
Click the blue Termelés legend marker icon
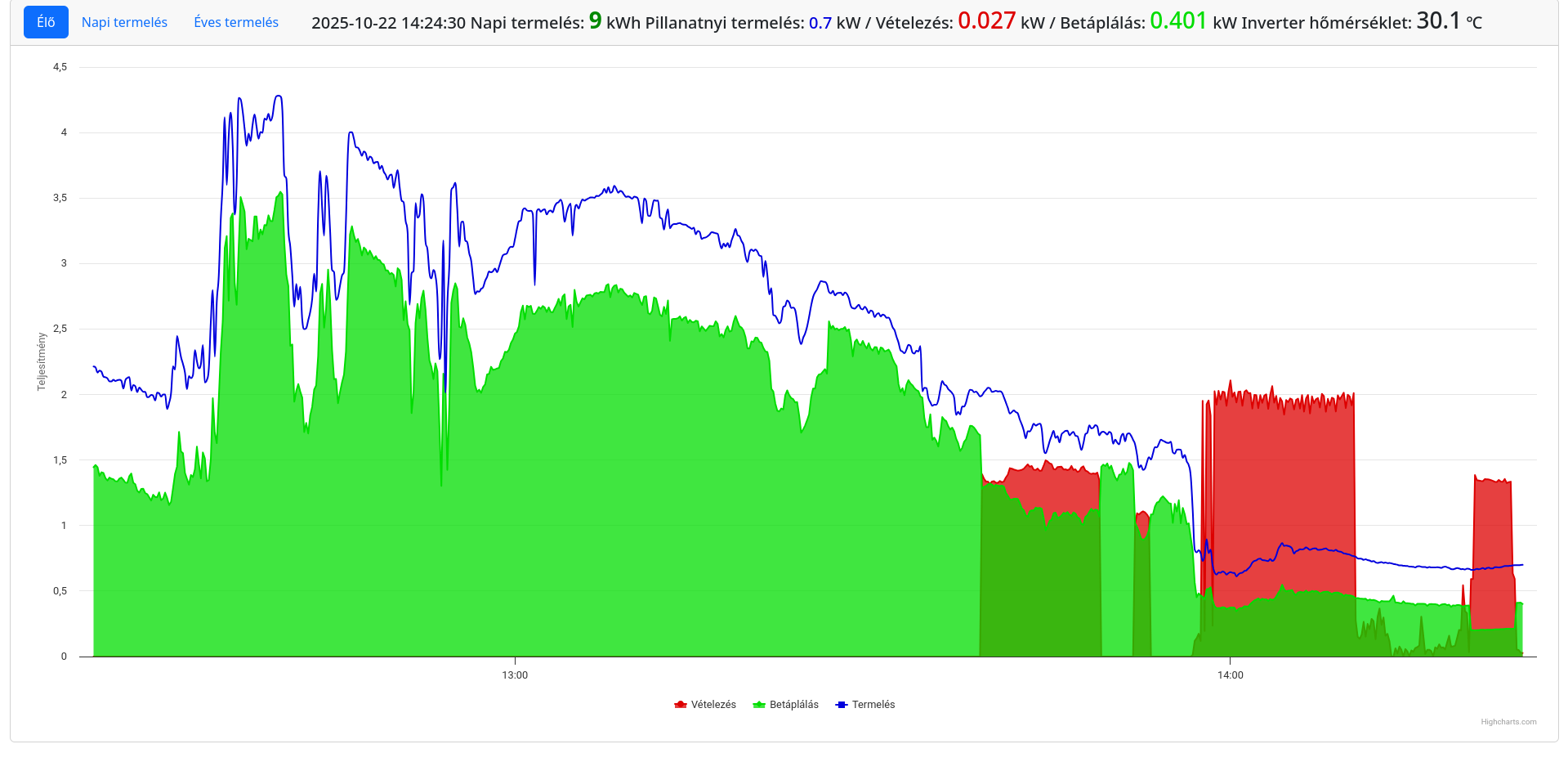[x=842, y=705]
